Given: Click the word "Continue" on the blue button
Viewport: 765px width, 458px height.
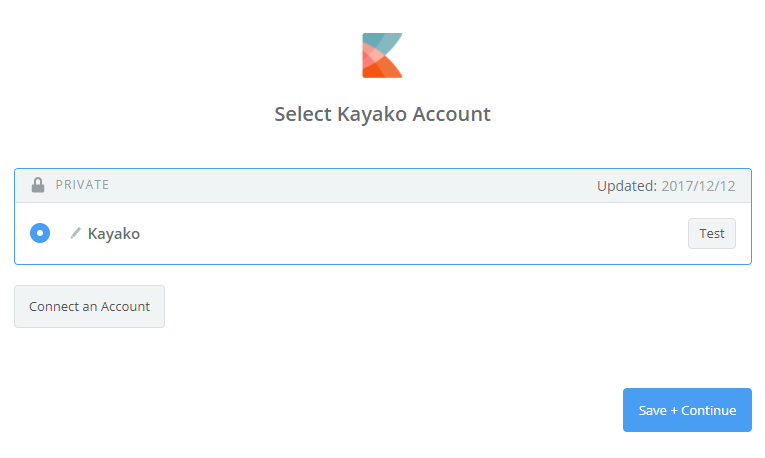Looking at the screenshot, I should coord(709,410).
